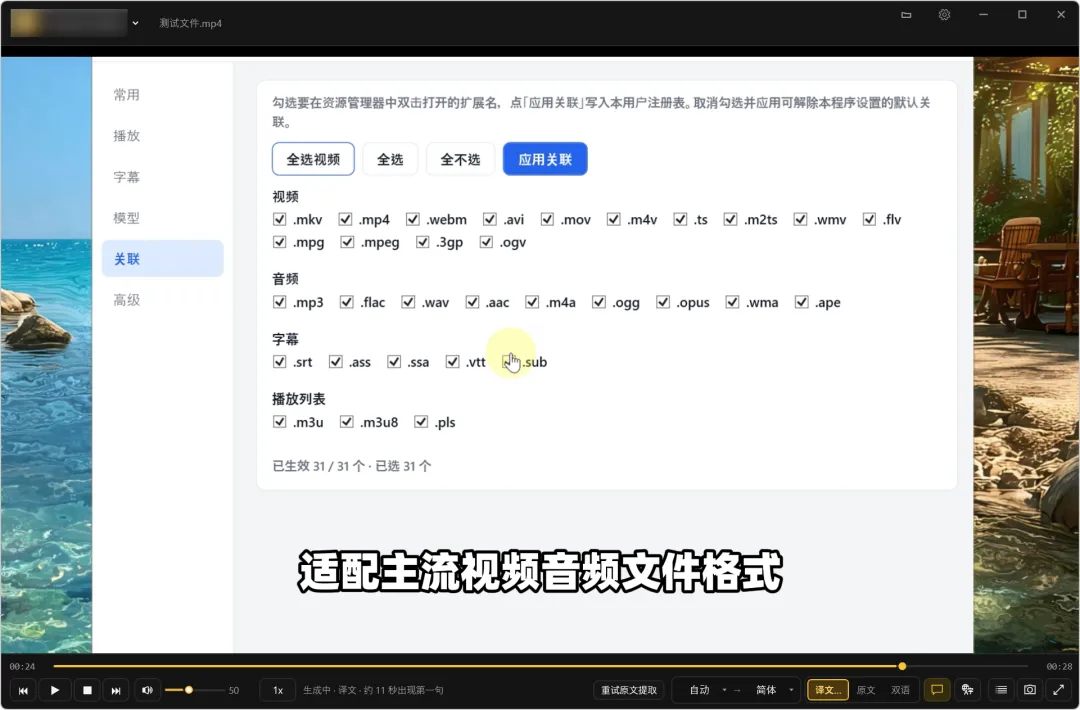Toggle the .ogv checkbox
Screen dimensions: 1080x710
tap(486, 242)
